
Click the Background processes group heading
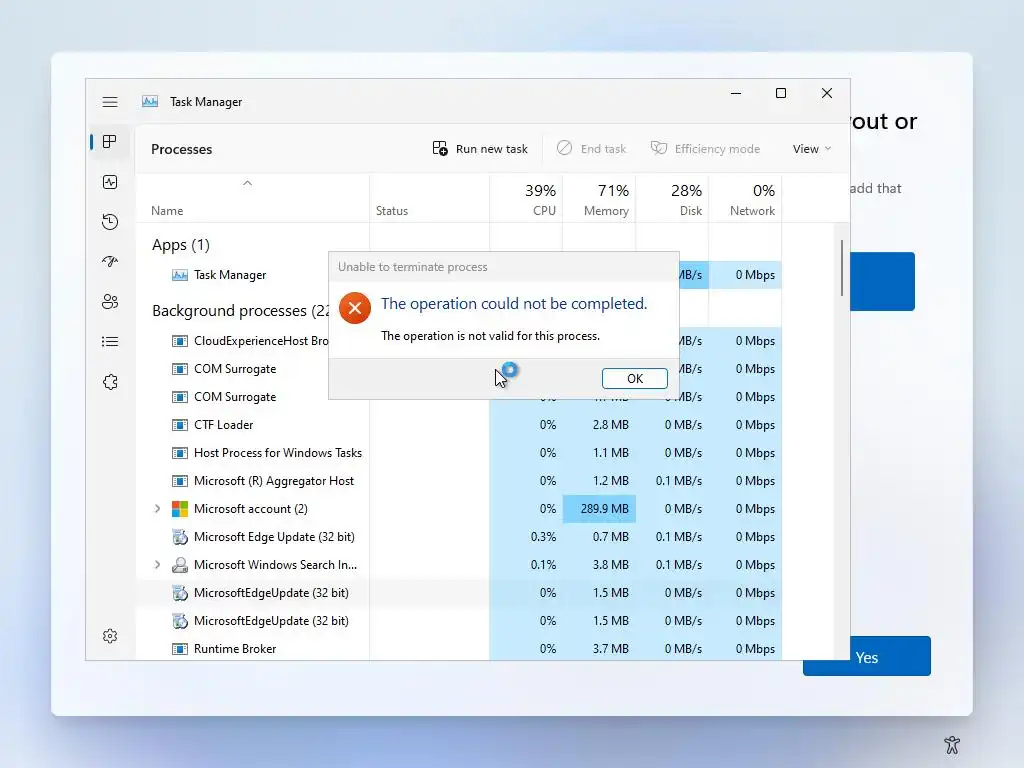pos(240,311)
